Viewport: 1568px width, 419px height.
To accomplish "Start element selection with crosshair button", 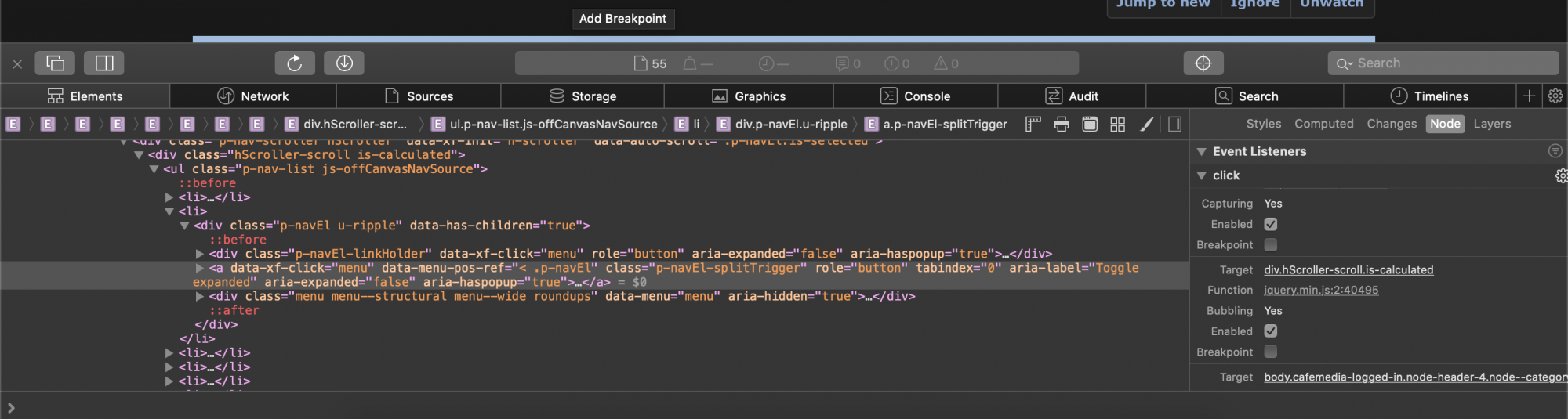I will (1203, 63).
